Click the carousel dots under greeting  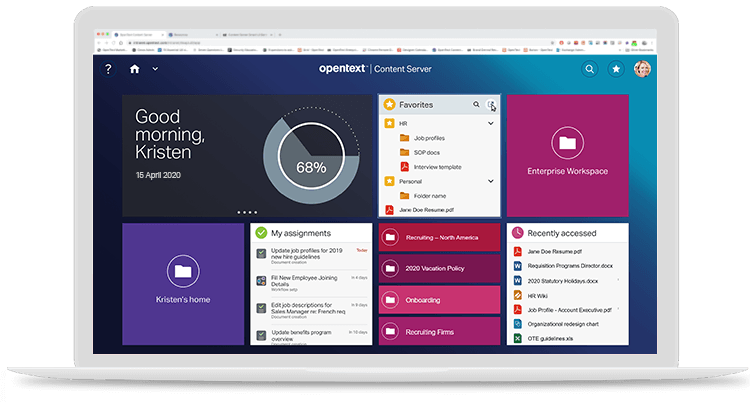pos(246,212)
